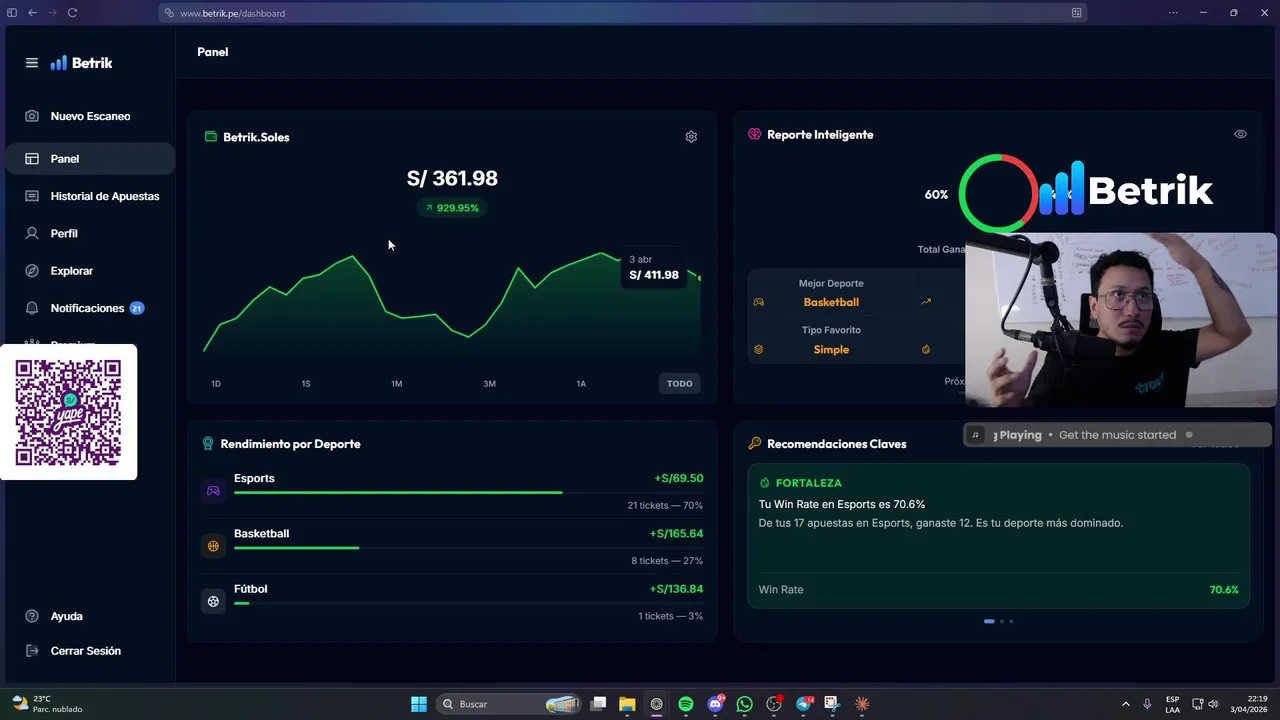Select the TODO chart range

(x=680, y=384)
